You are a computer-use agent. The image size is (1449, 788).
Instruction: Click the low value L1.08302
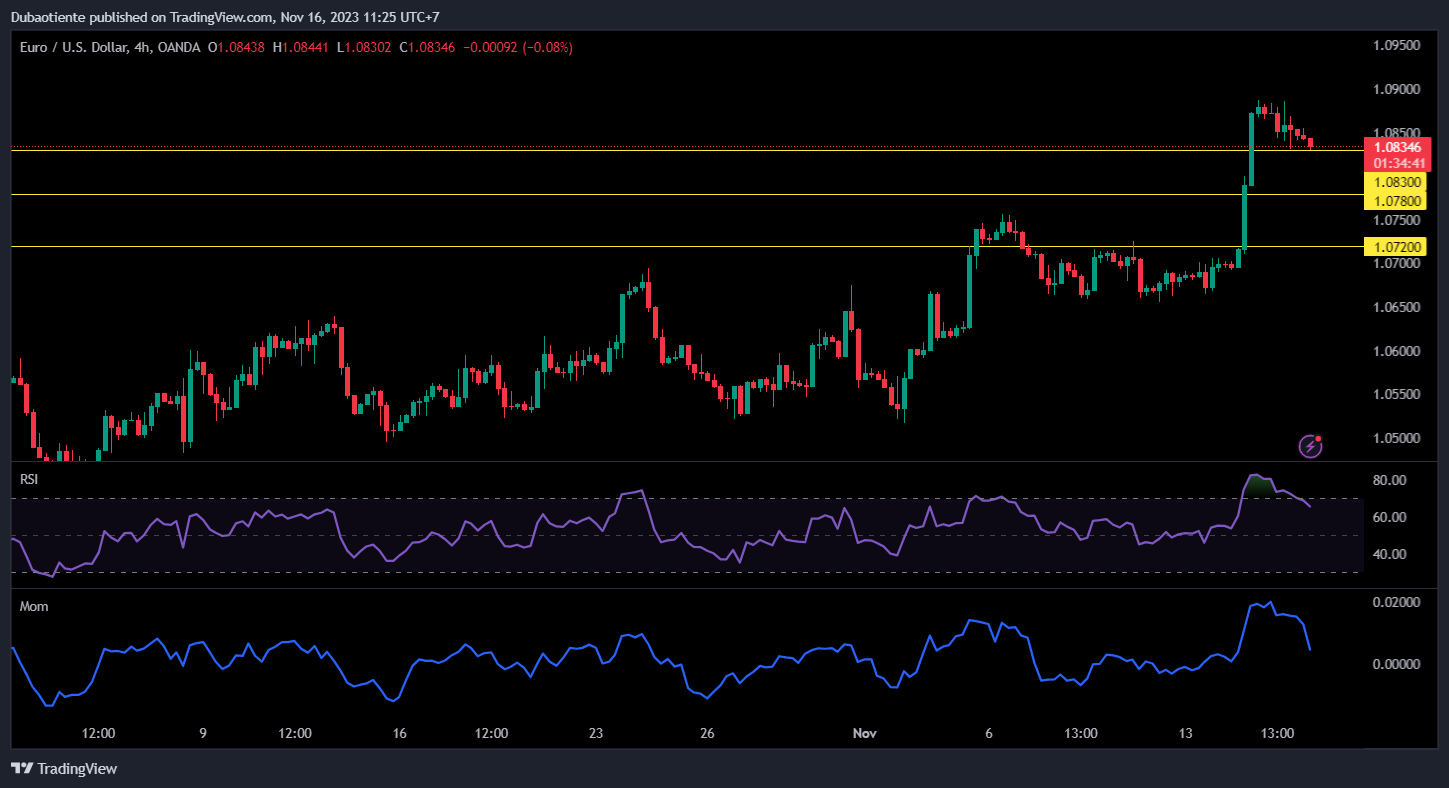pos(365,47)
